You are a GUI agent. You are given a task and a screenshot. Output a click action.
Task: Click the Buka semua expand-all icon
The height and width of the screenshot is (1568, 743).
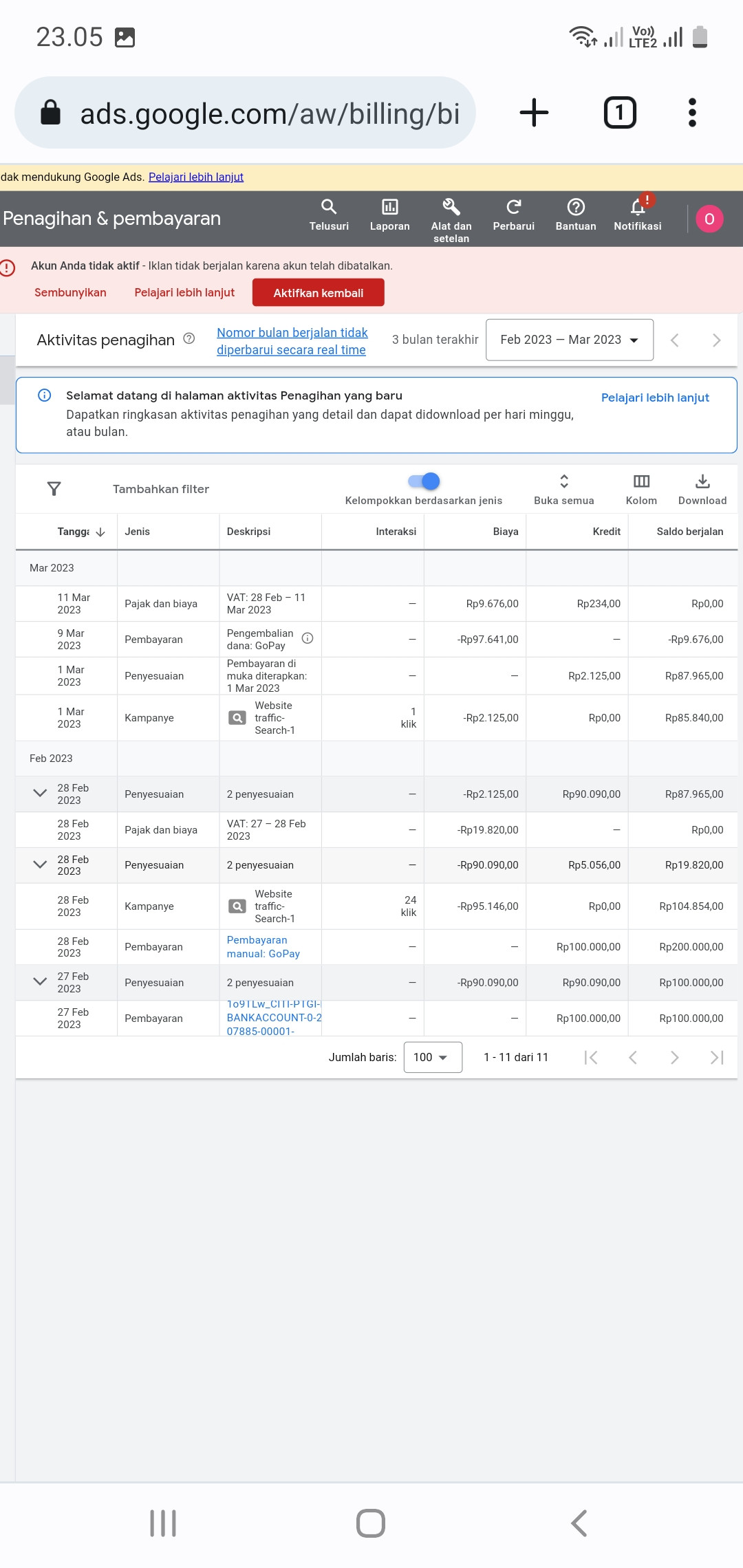coord(564,481)
